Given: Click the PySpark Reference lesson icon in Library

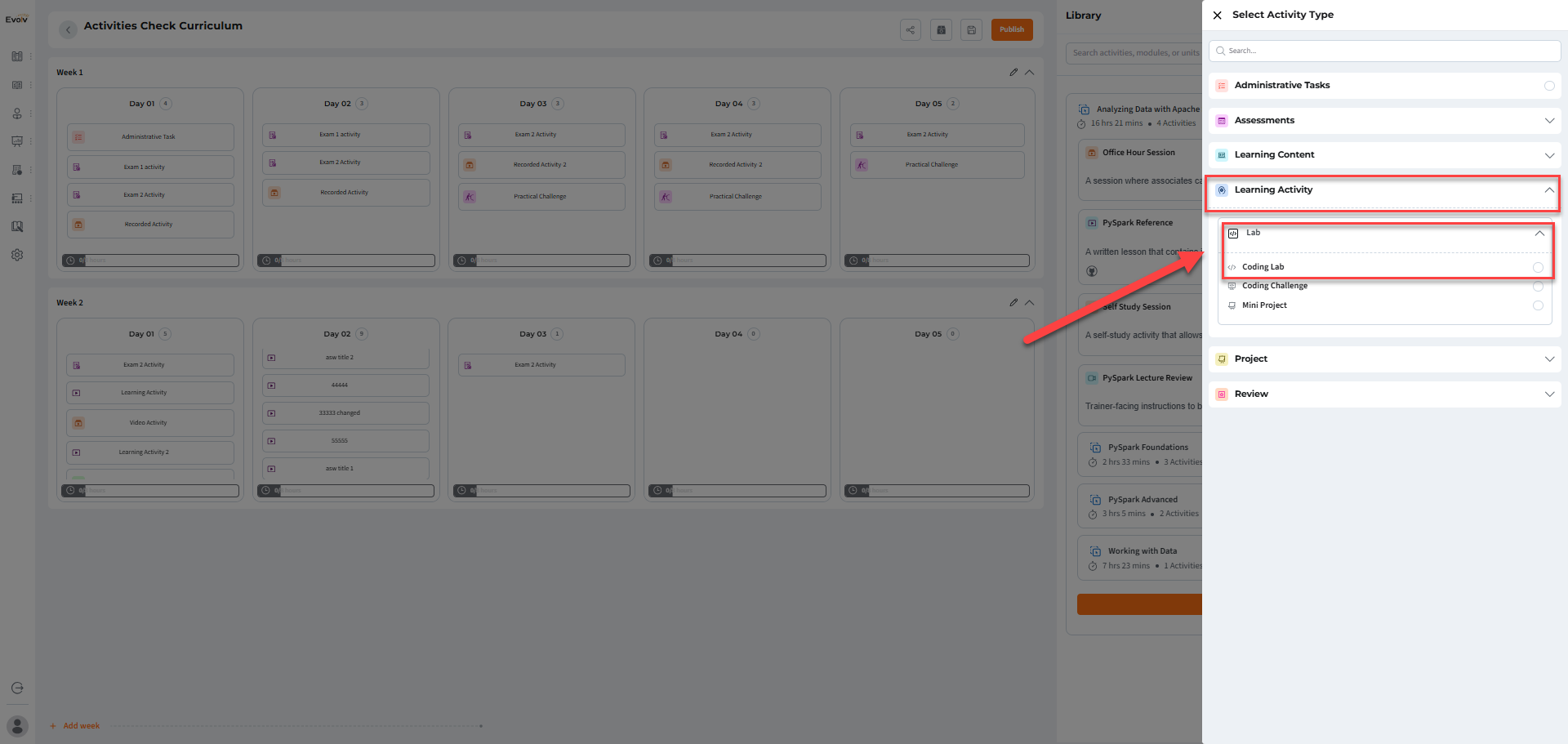Looking at the screenshot, I should pyautogui.click(x=1092, y=223).
